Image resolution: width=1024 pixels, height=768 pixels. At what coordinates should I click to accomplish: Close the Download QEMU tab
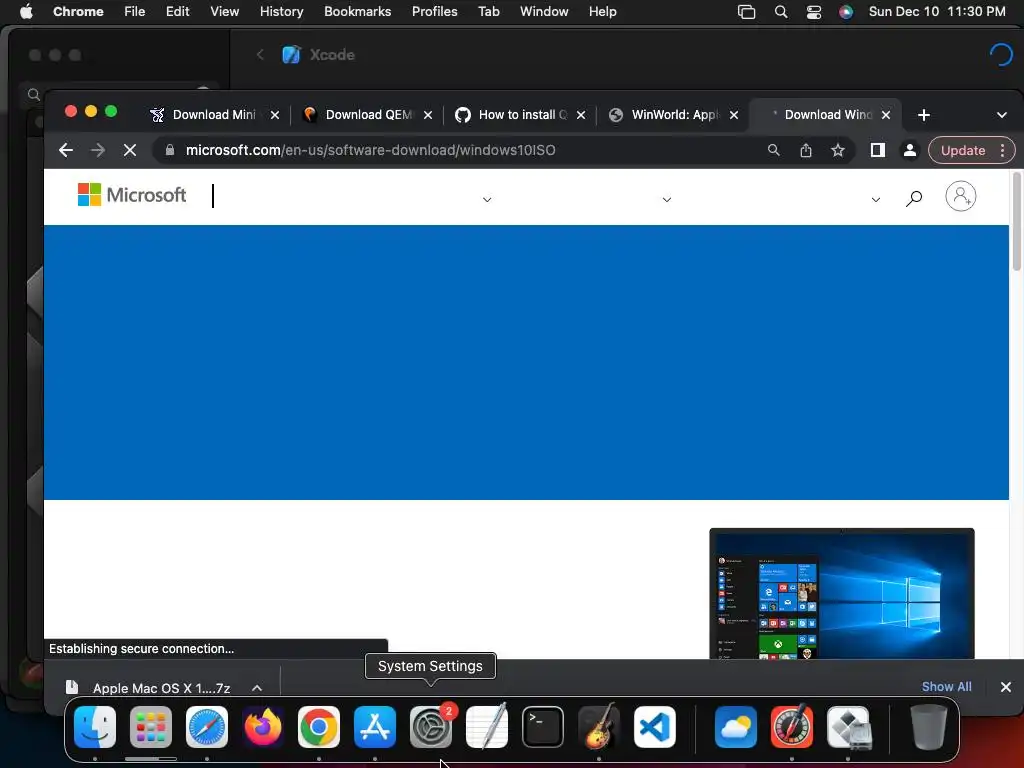pyautogui.click(x=428, y=115)
